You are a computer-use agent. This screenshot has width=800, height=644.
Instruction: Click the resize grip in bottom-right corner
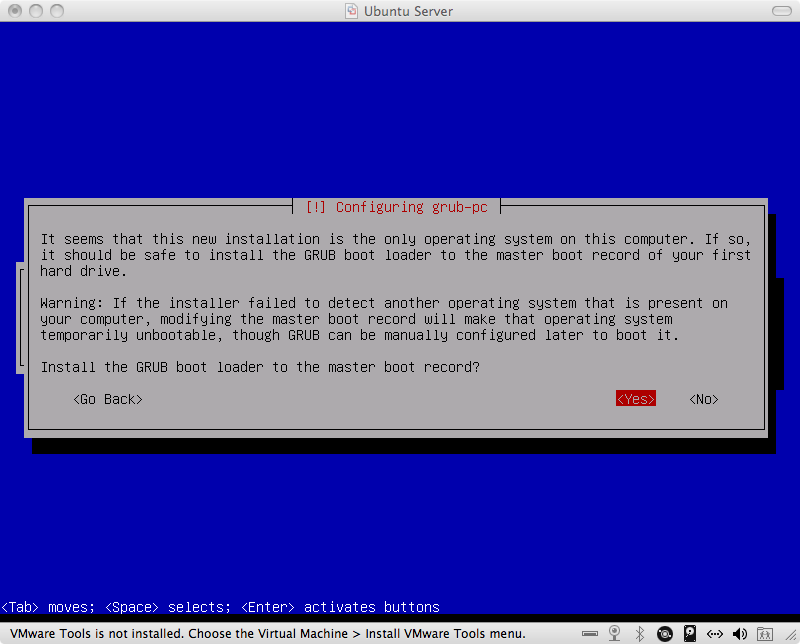[790, 633]
